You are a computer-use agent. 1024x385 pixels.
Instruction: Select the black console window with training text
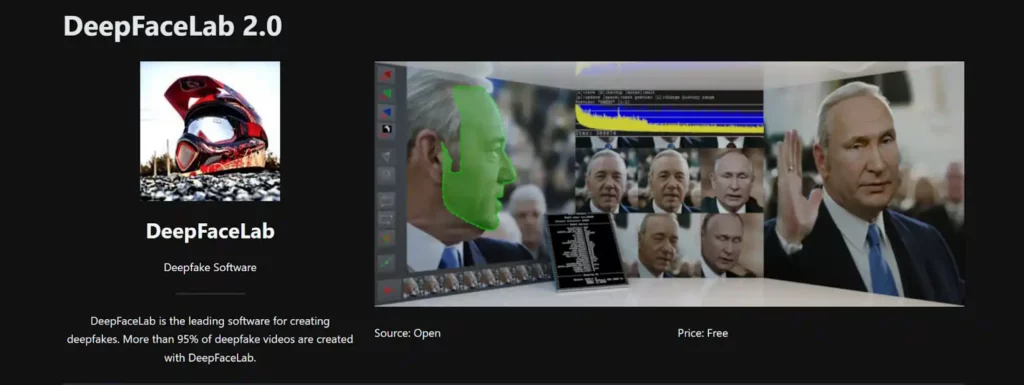coord(586,251)
